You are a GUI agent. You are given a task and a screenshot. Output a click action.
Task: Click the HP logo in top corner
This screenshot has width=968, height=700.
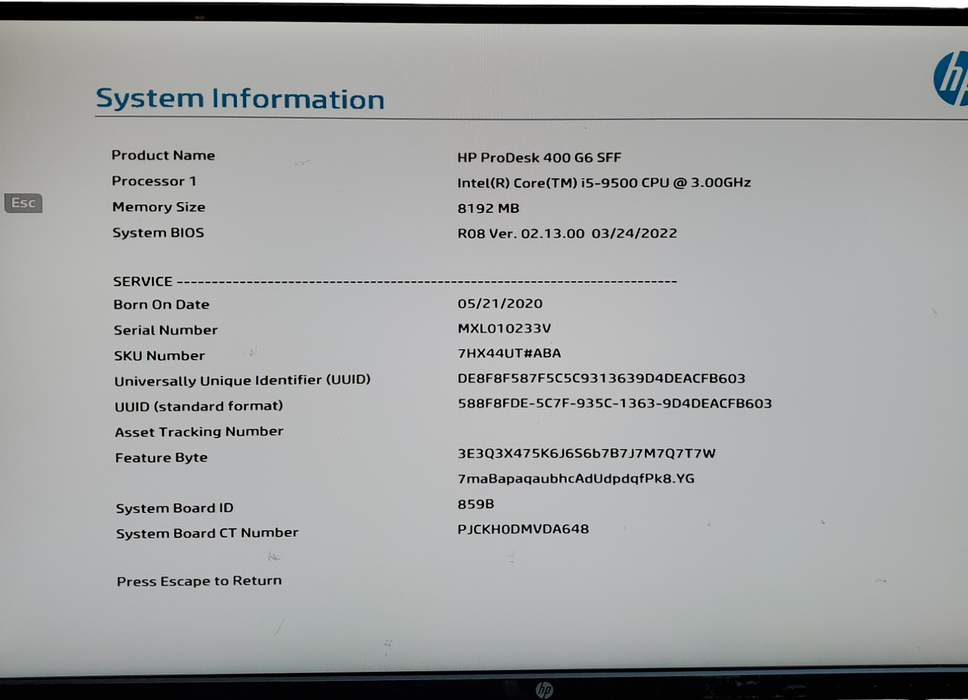(951, 78)
